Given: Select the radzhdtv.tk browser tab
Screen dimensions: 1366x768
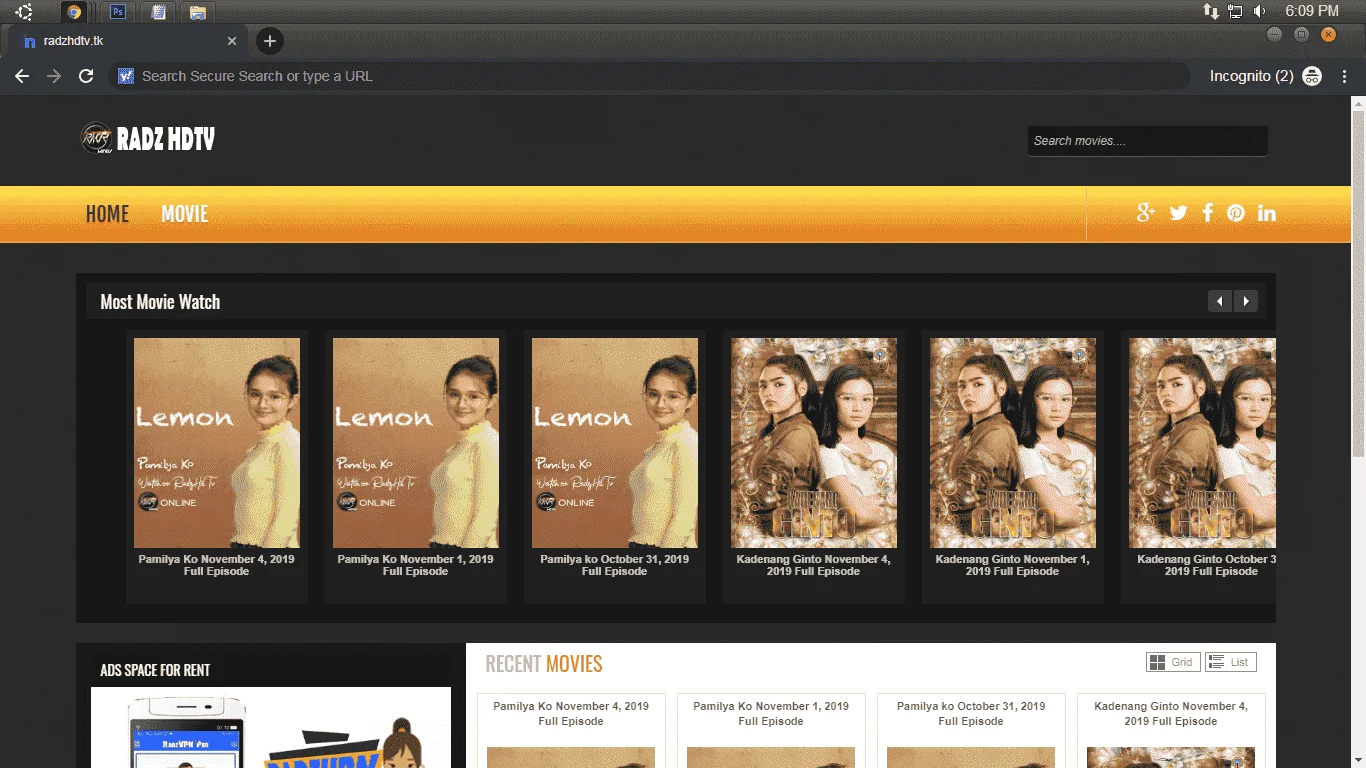Looking at the screenshot, I should [x=128, y=41].
